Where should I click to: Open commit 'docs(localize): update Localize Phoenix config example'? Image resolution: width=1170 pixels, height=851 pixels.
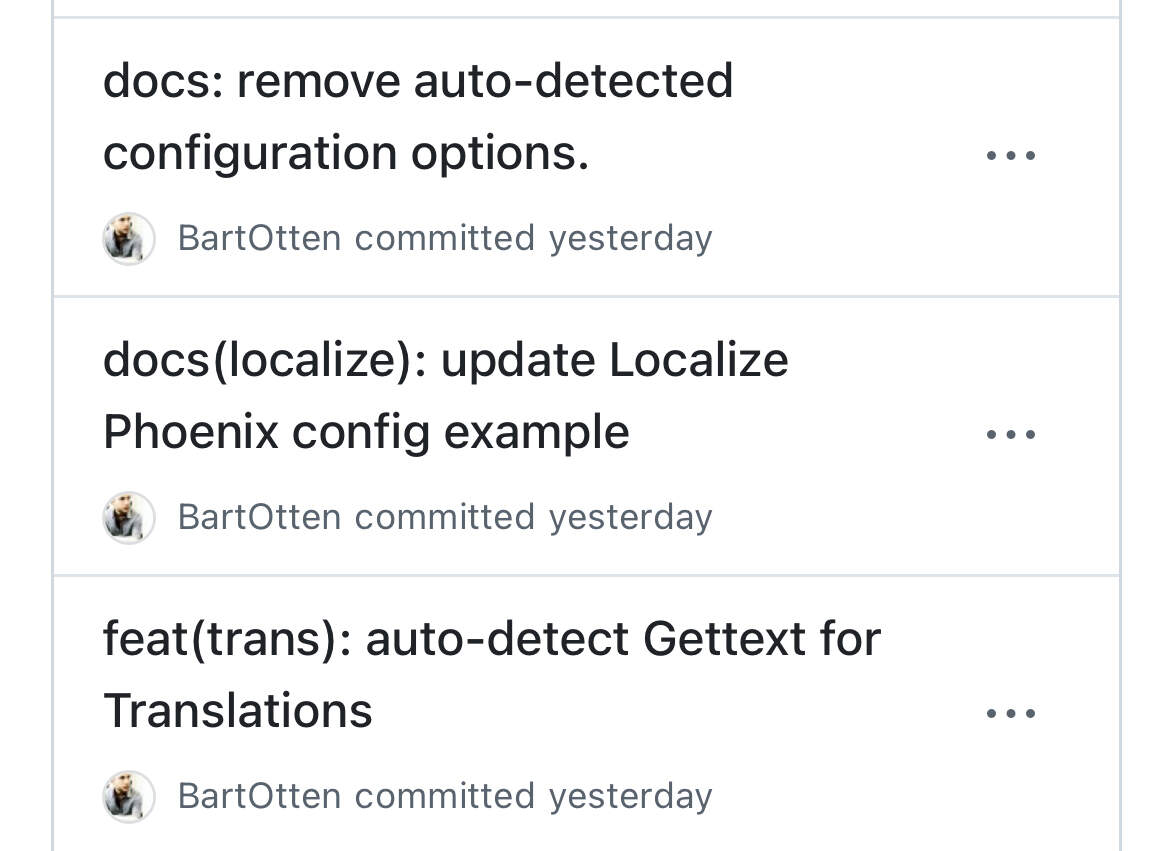(445, 396)
